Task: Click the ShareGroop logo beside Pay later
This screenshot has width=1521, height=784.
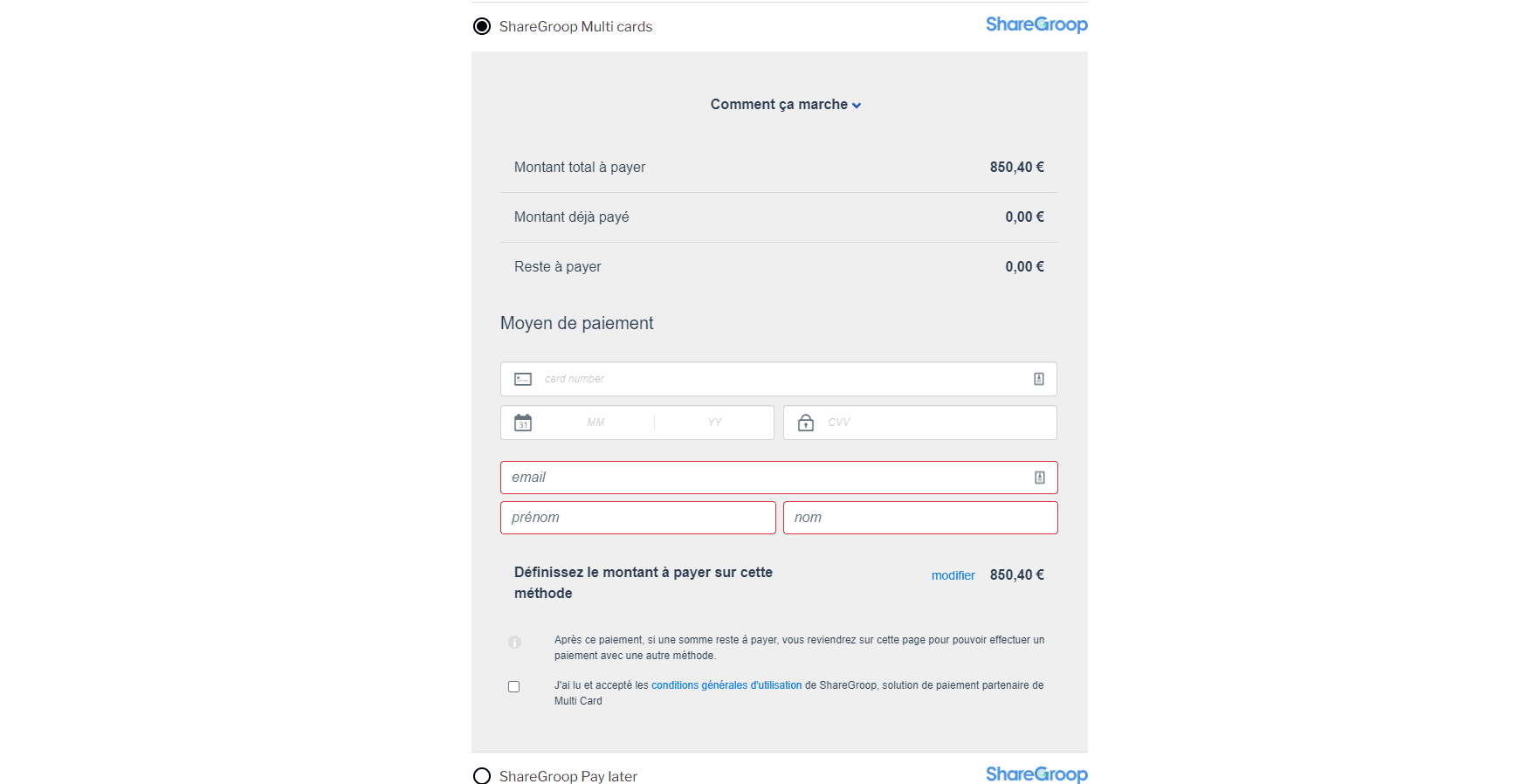Action: [1036, 774]
